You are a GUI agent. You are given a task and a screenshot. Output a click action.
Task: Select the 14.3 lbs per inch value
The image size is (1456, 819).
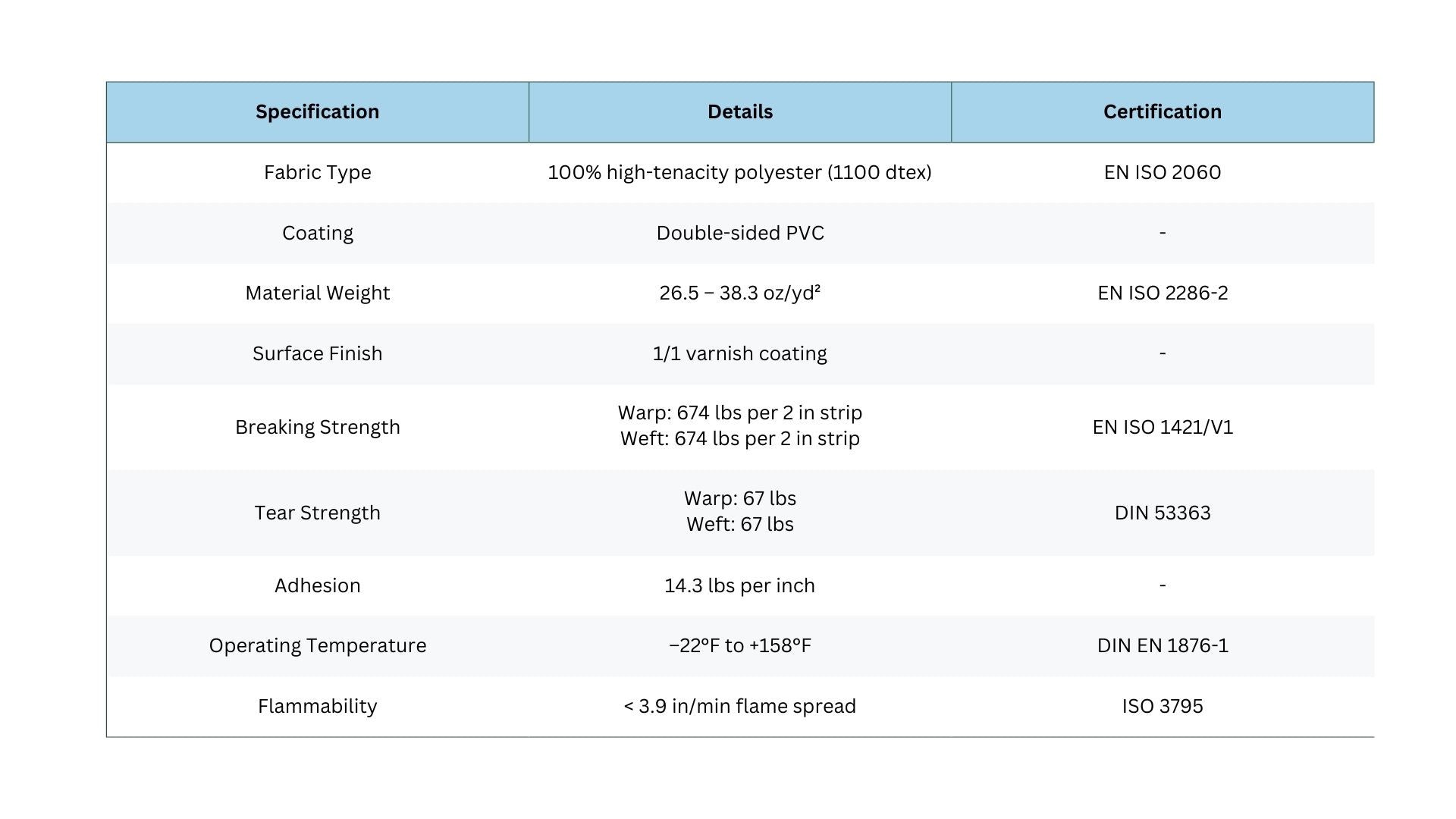(x=739, y=586)
